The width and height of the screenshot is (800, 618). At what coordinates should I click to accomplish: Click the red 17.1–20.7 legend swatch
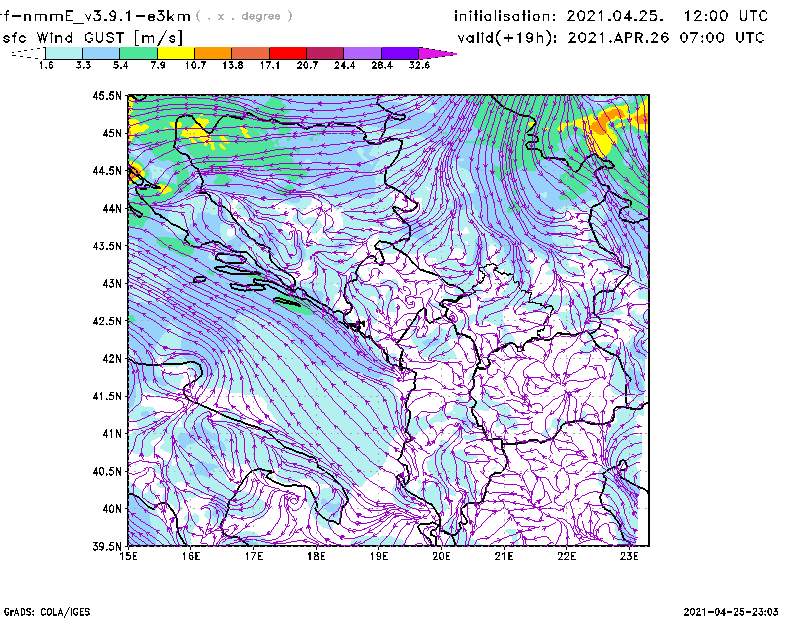click(x=288, y=53)
